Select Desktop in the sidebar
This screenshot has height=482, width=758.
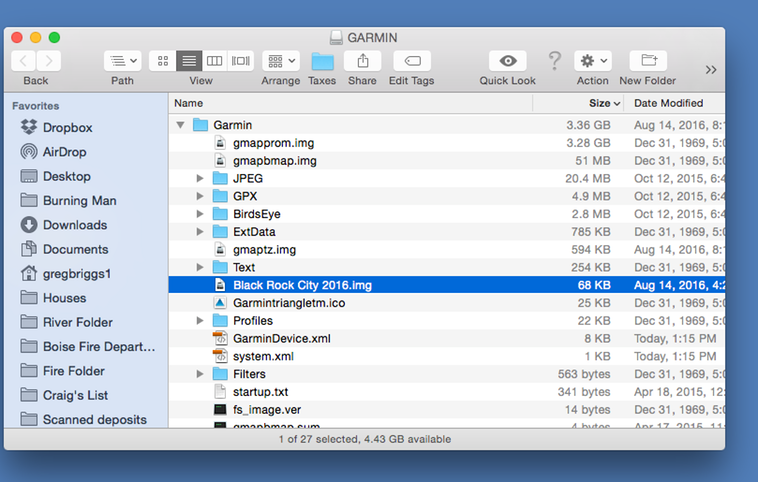pyautogui.click(x=67, y=176)
